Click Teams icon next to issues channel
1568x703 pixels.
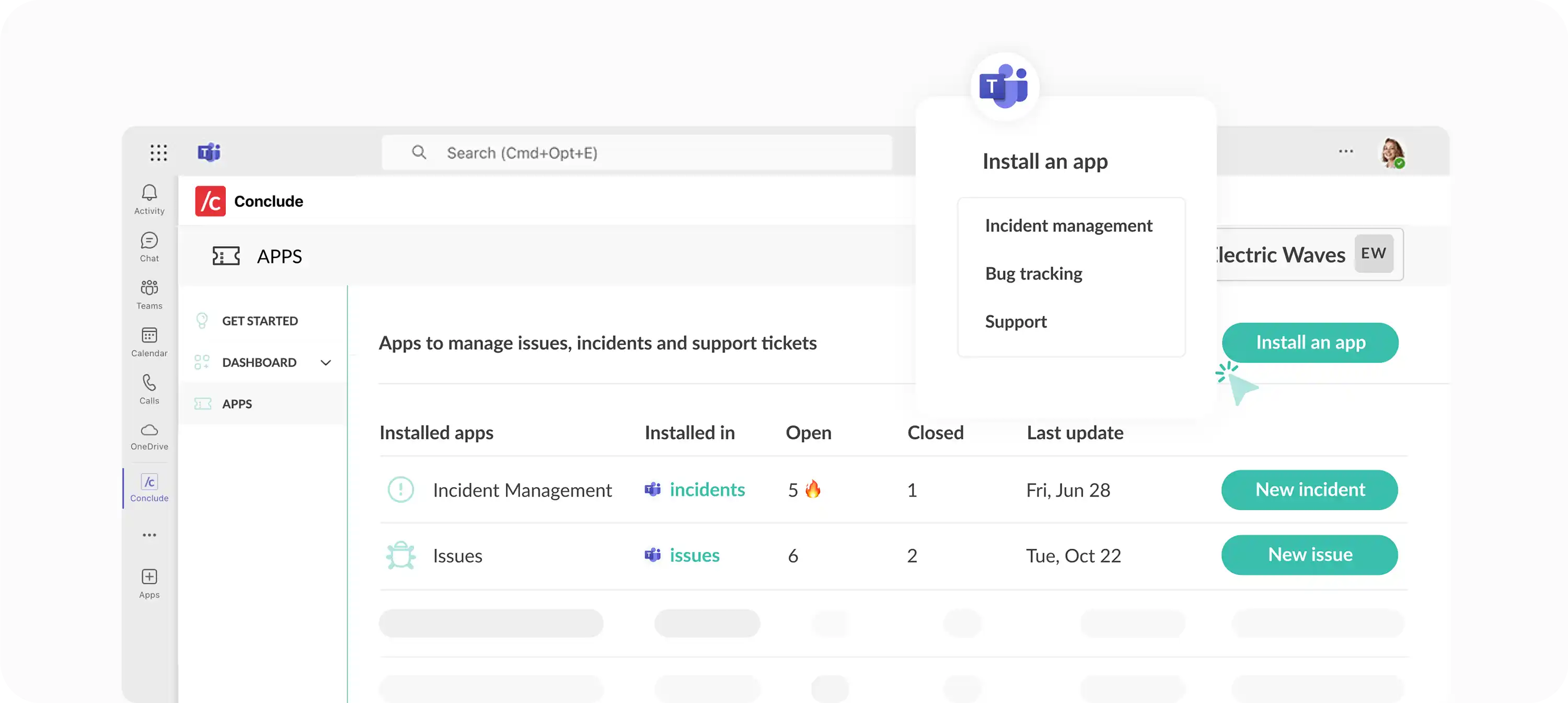[x=652, y=555]
